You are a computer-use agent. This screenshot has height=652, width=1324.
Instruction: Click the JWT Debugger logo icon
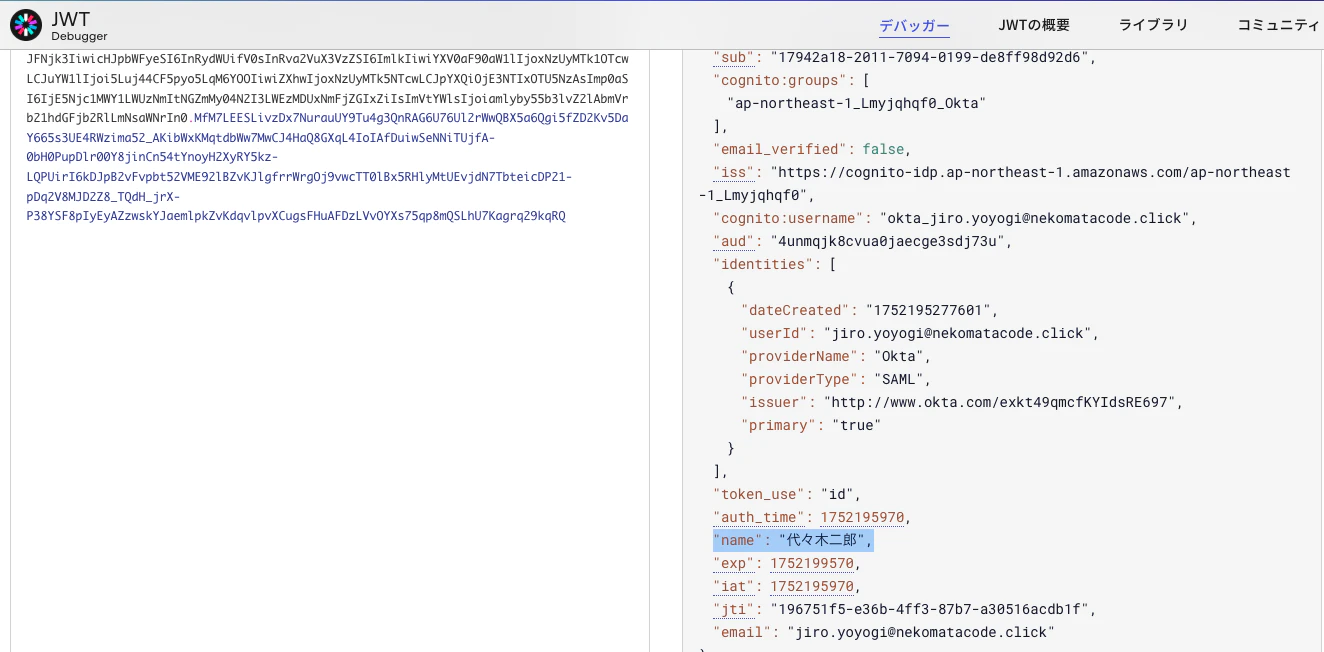(x=26, y=24)
